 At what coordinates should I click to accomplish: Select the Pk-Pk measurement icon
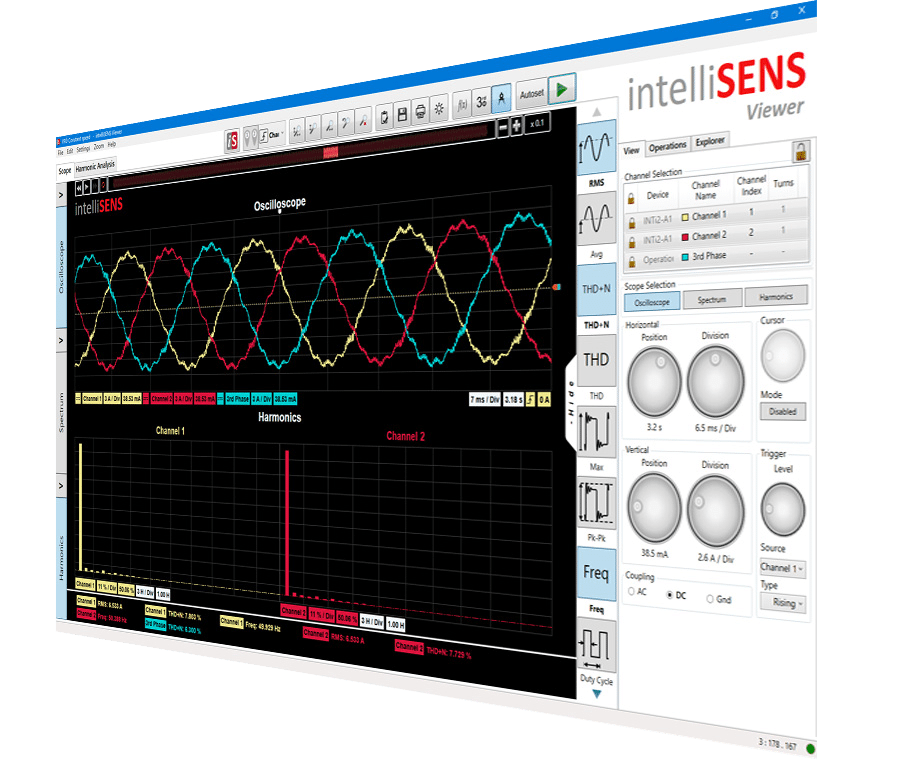[596, 503]
